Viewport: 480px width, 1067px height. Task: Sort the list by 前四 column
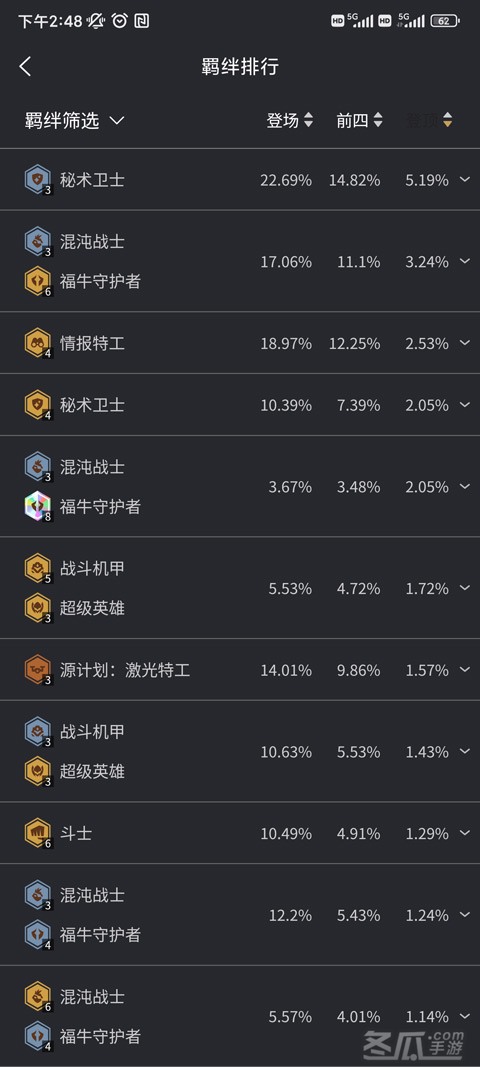coord(359,120)
